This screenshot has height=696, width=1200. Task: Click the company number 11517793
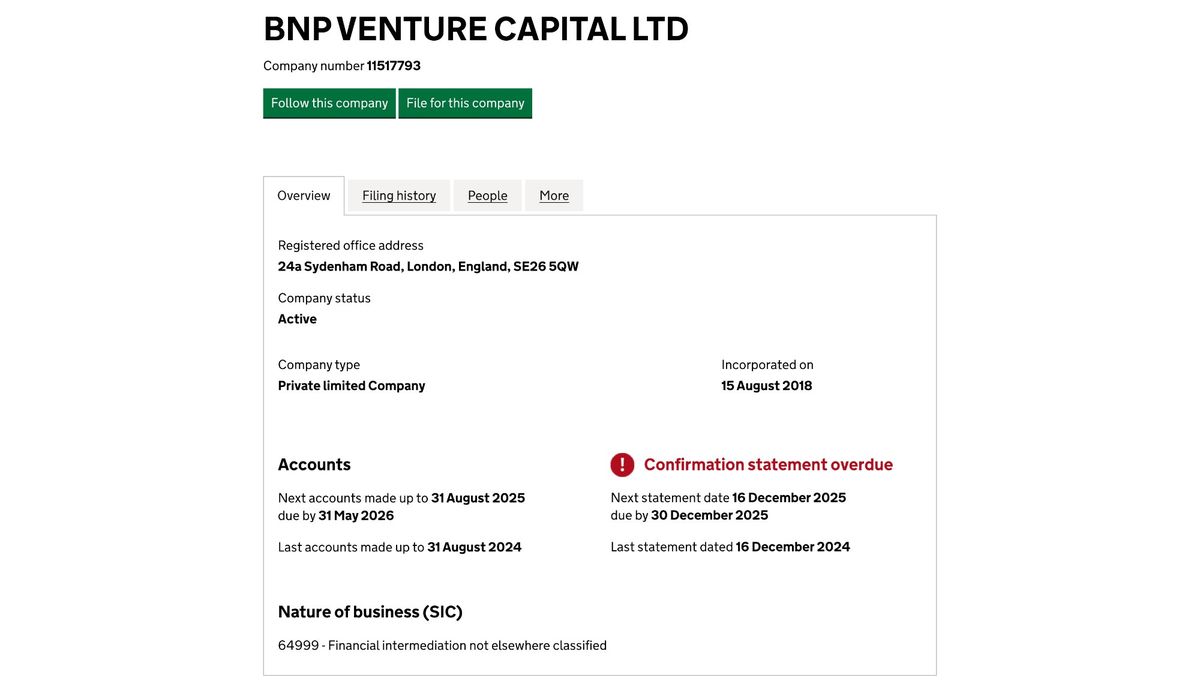point(392,65)
